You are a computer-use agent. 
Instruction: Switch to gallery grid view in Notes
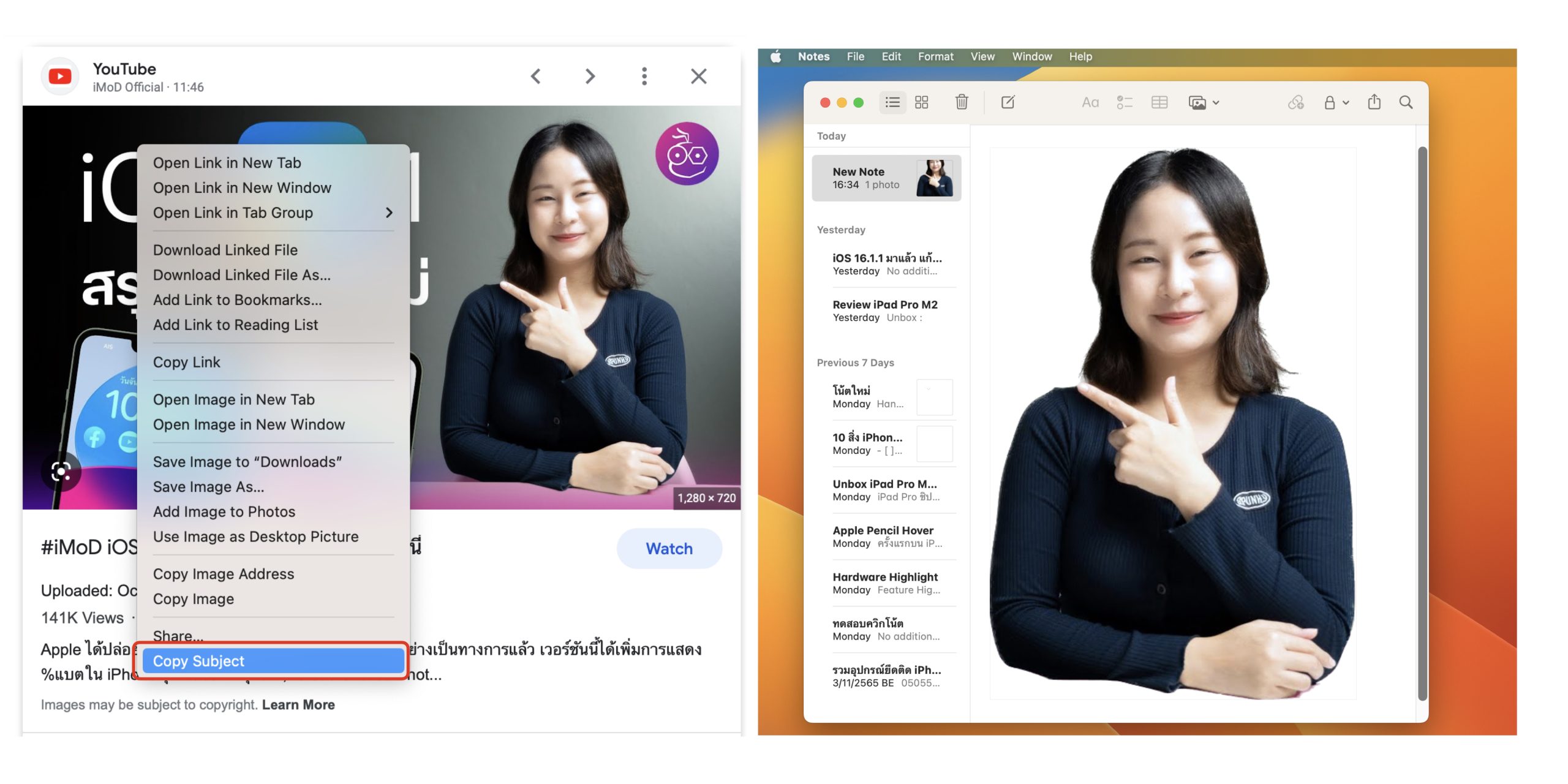click(x=921, y=102)
